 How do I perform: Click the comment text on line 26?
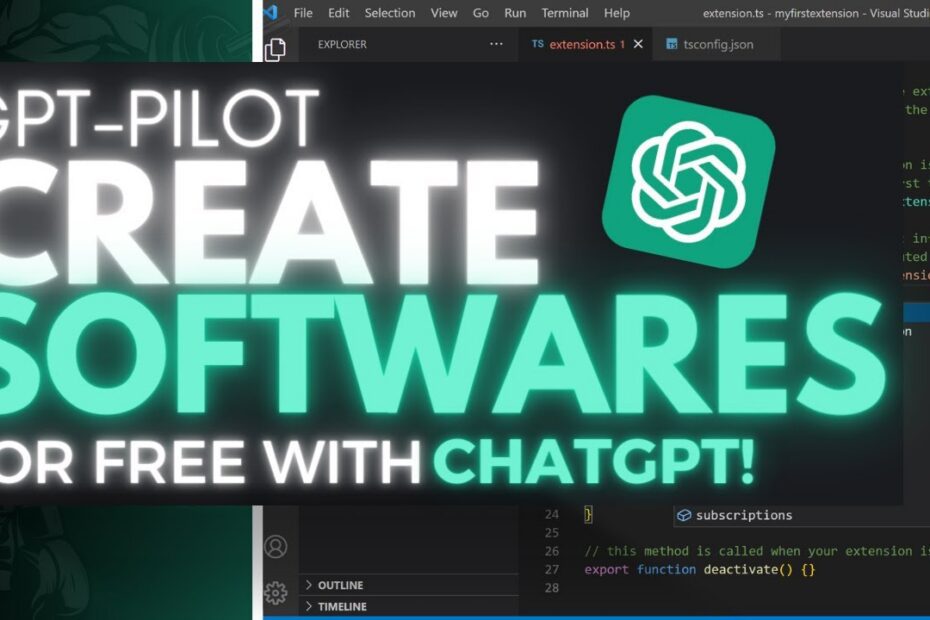click(x=757, y=551)
